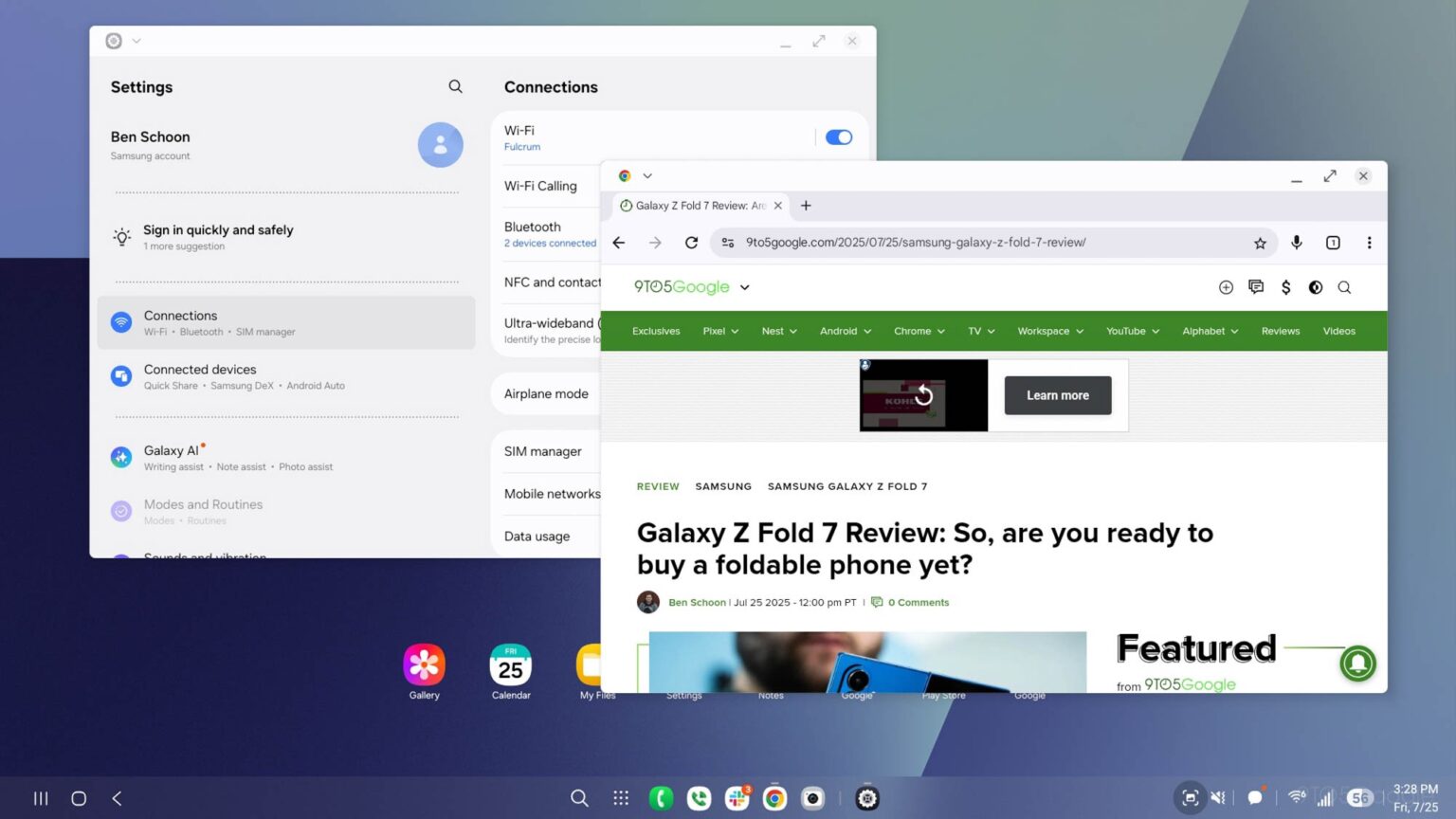
Task: Click the dollar-sign deals icon on 9to5Google
Action: tap(1285, 287)
